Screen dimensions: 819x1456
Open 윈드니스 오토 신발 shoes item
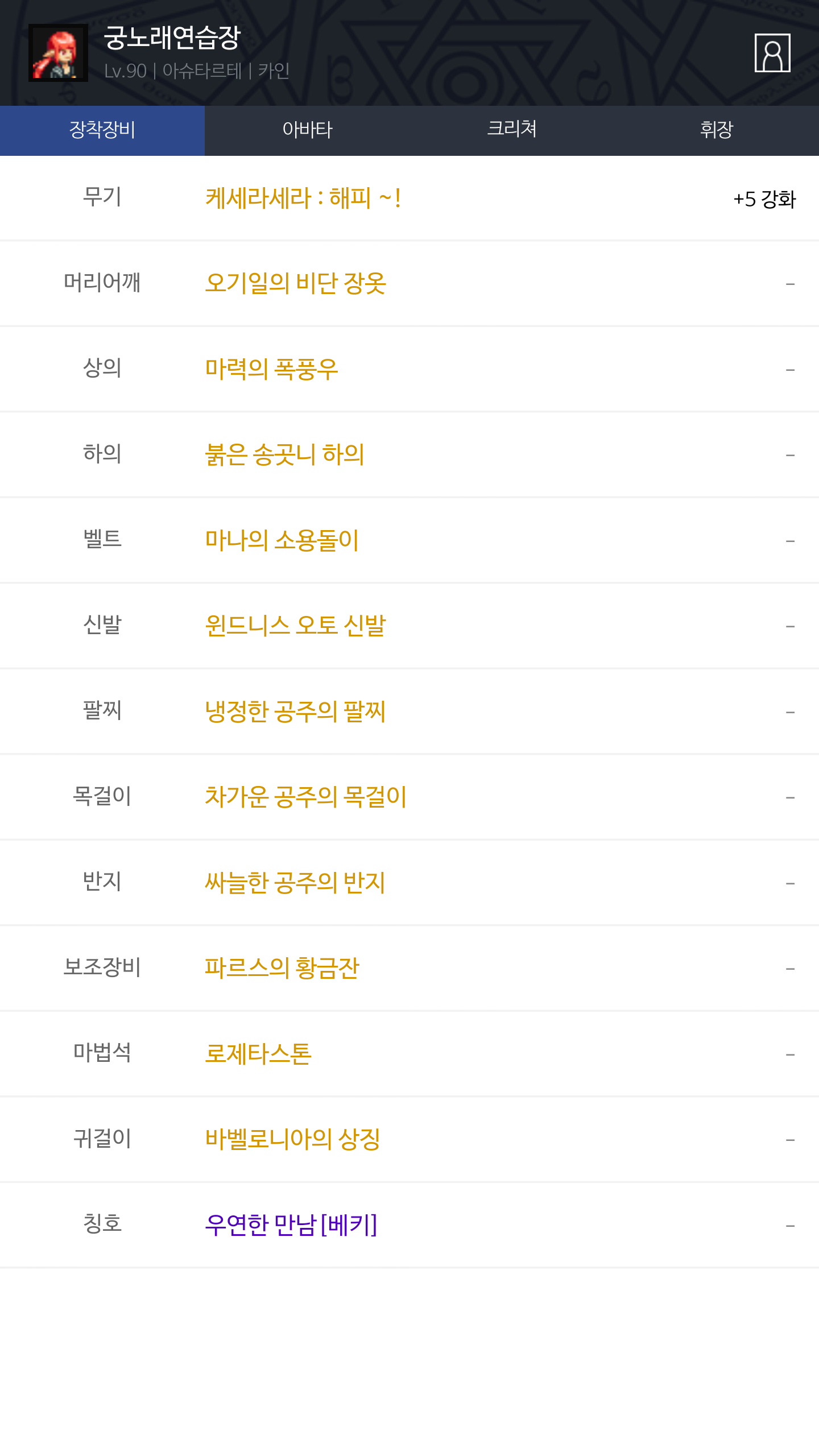coord(295,626)
